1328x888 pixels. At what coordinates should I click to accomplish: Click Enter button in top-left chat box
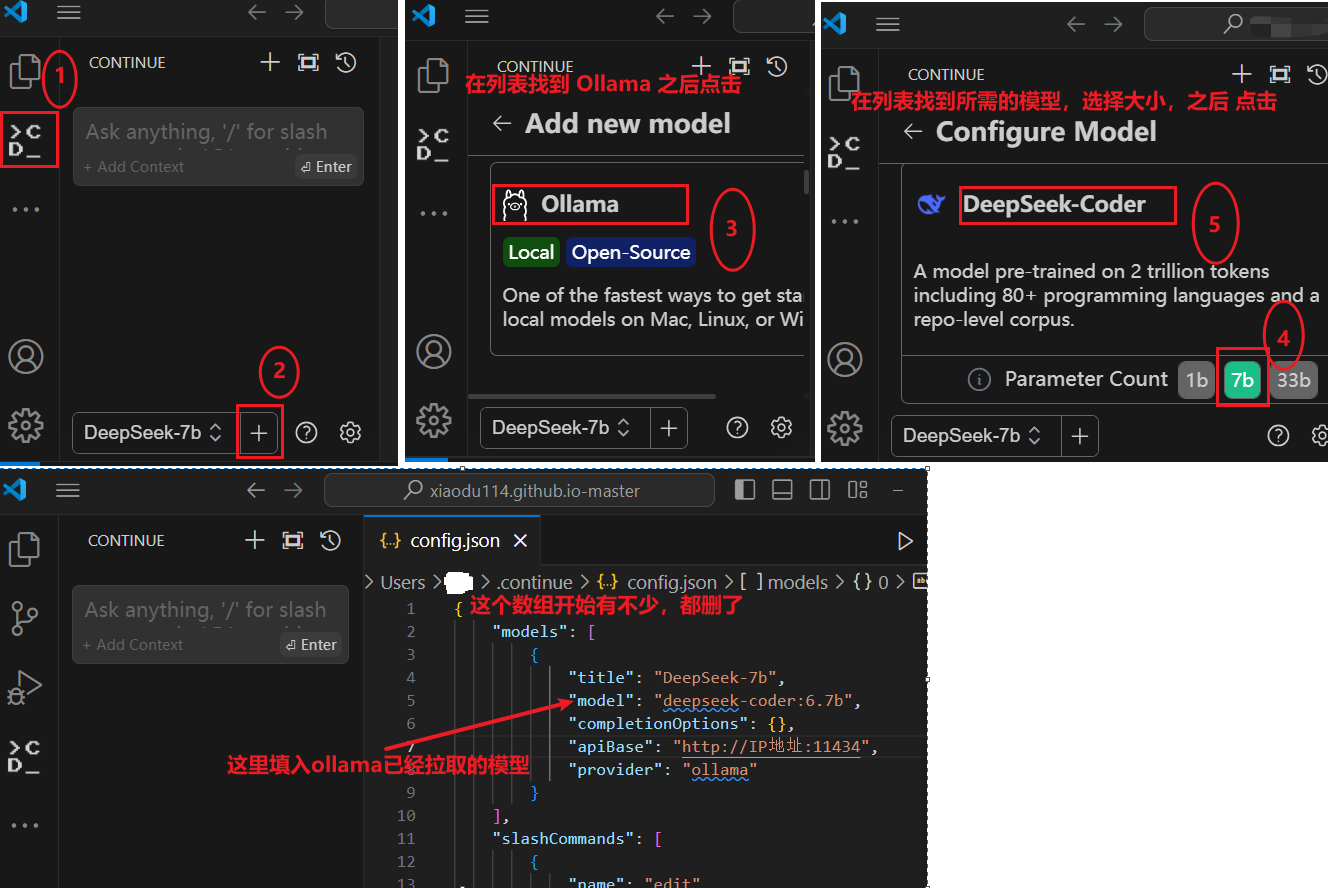pos(327,167)
